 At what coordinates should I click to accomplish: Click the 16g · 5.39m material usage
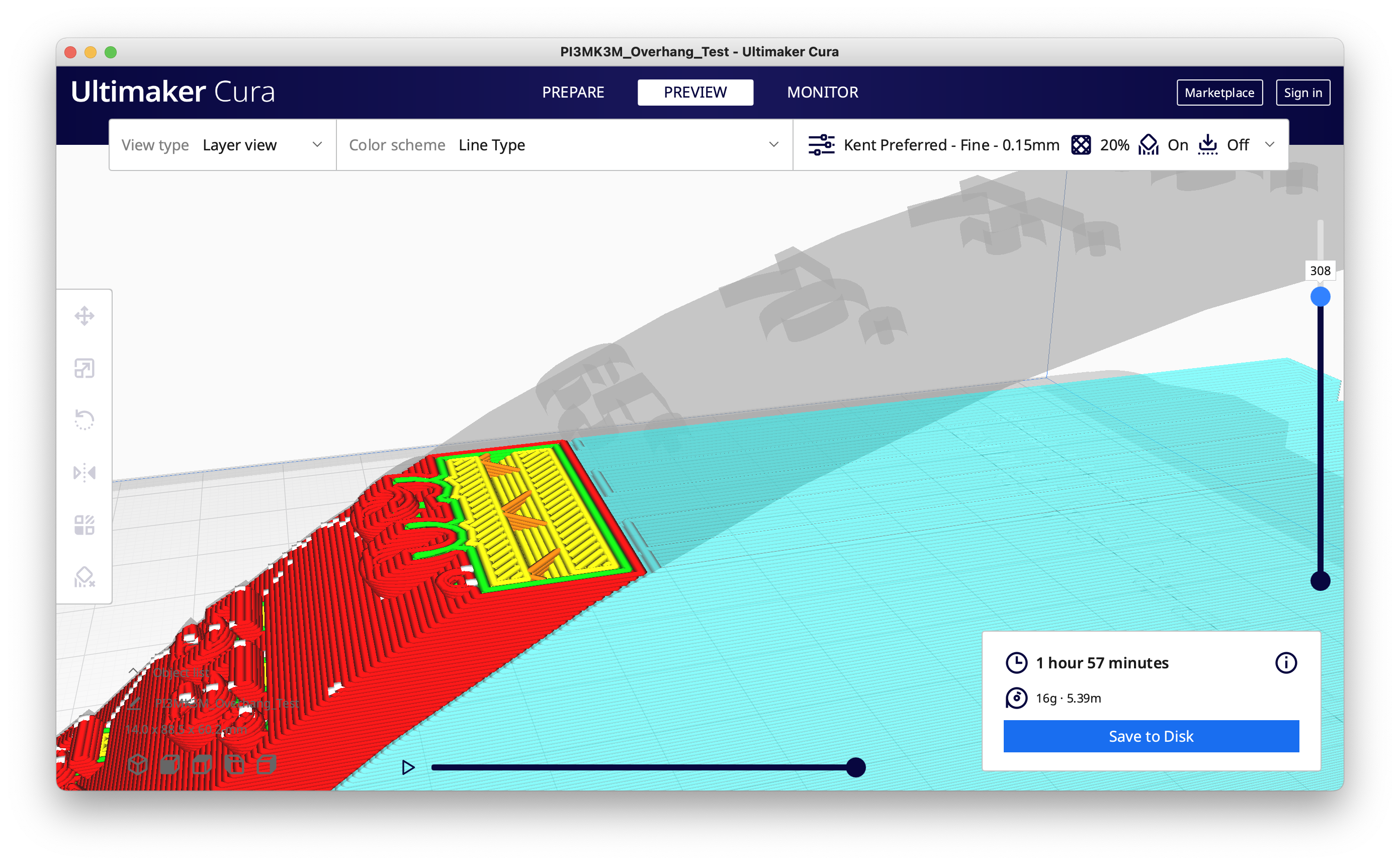(x=1068, y=698)
